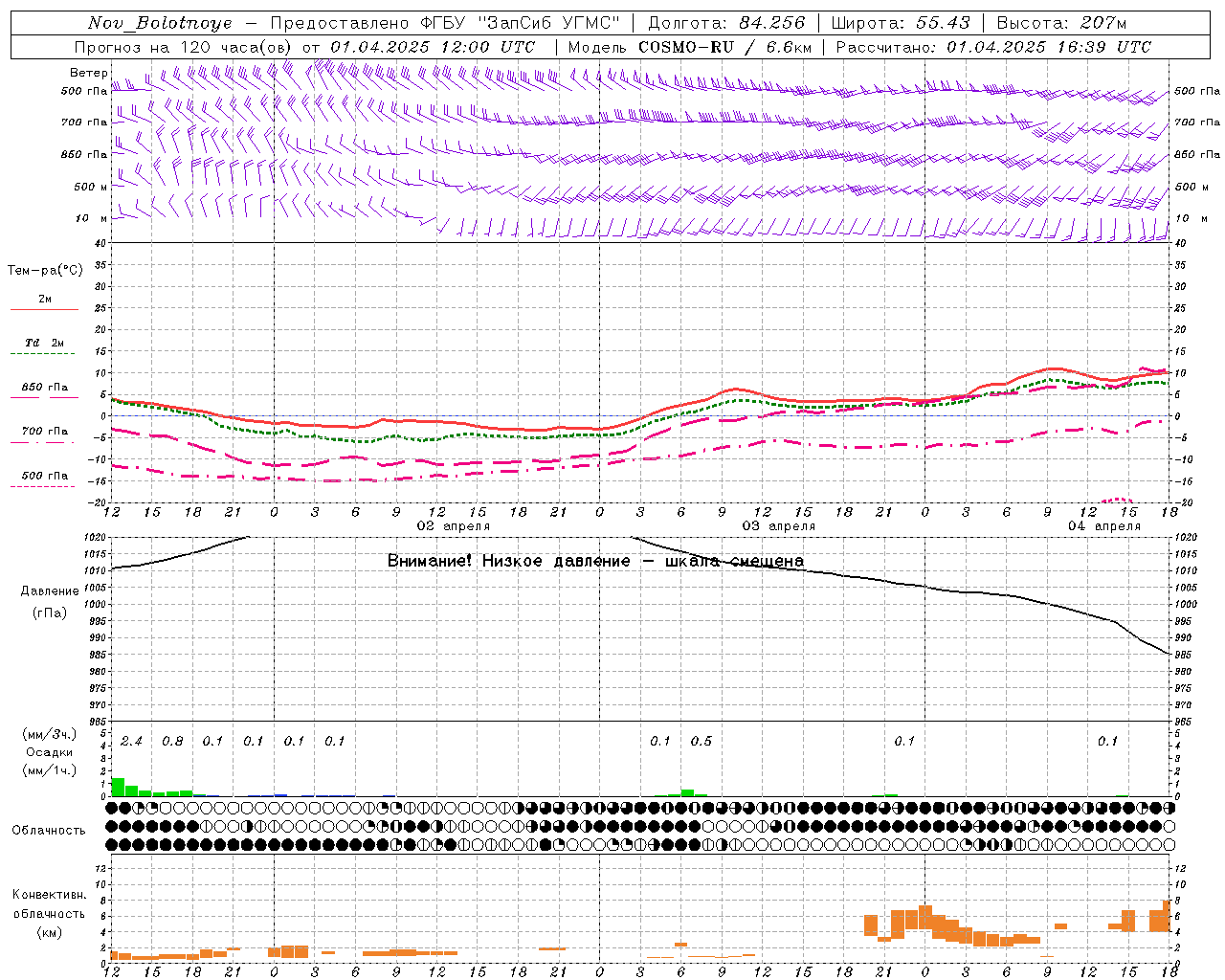Select the 'Предоставлено ФГБУ ЗапСиб УГМС' provider text
This screenshot has width=1225, height=980.
(x=445, y=23)
